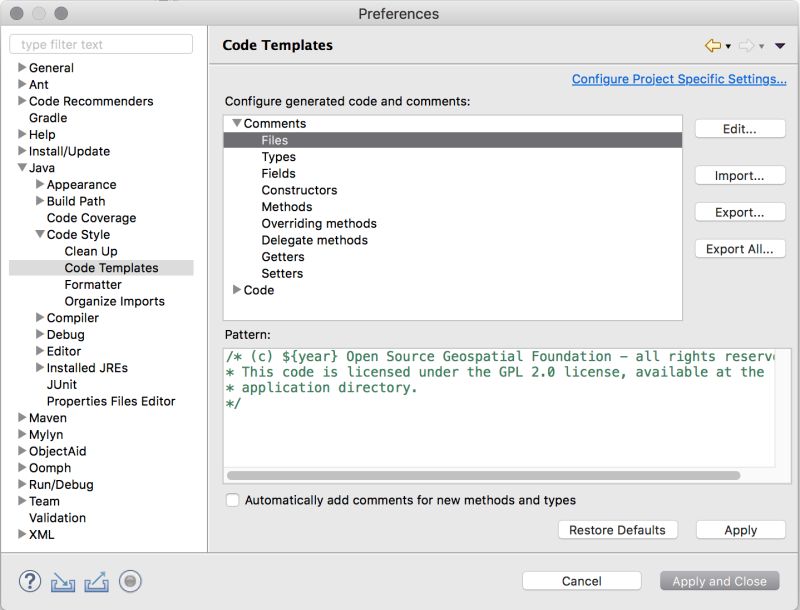Open the back-history dropdown arrow
Screen dimensions: 800x610
(728, 46)
